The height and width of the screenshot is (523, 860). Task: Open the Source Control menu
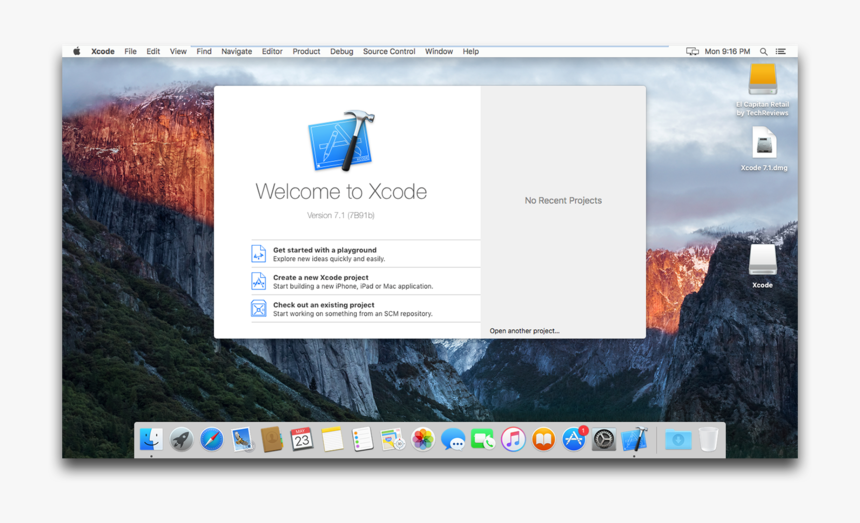pos(389,51)
